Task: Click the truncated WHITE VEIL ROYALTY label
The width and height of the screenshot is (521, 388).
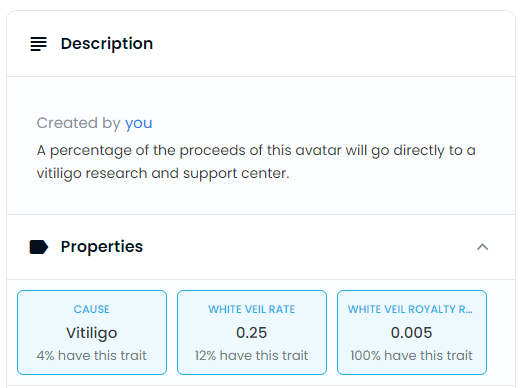Action: click(x=410, y=309)
